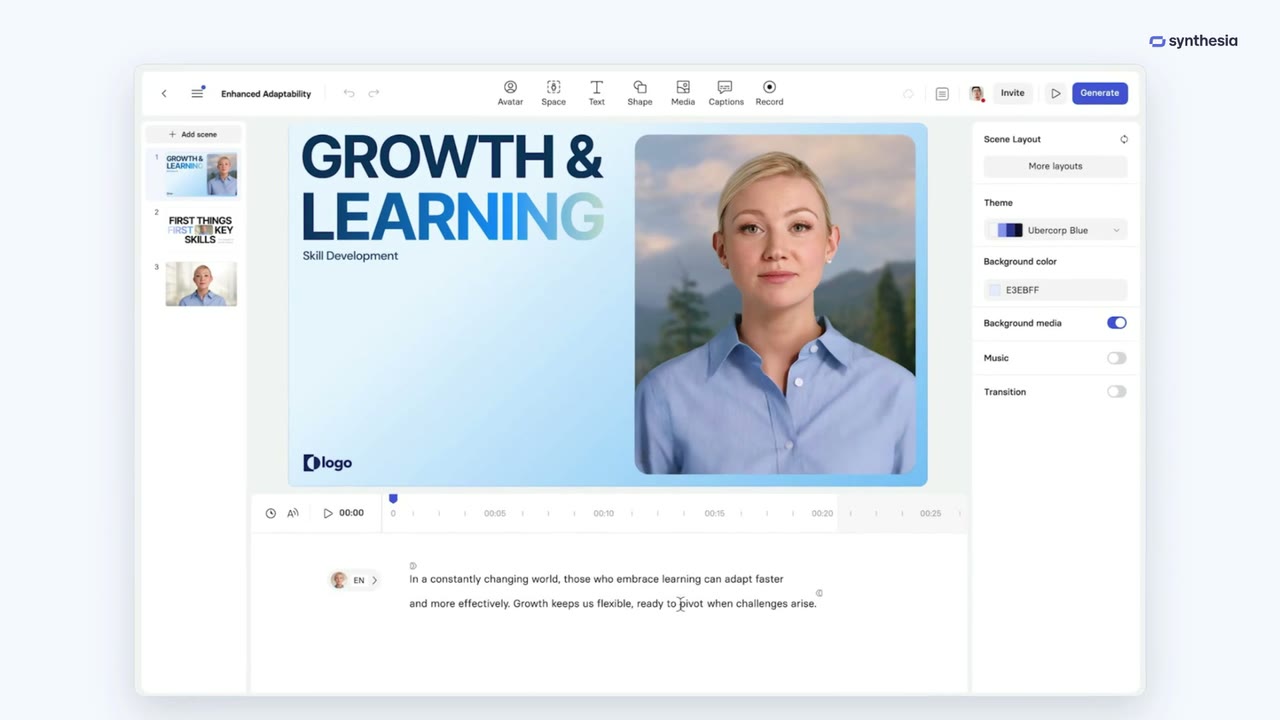The height and width of the screenshot is (720, 1280).
Task: Click the 00:10 mark on the timeline
Action: [603, 513]
